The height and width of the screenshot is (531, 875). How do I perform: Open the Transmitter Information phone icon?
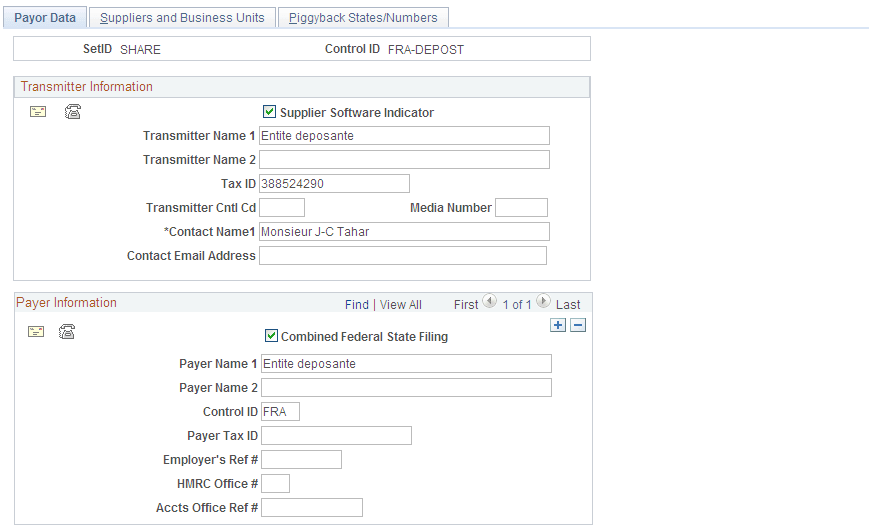[73, 112]
